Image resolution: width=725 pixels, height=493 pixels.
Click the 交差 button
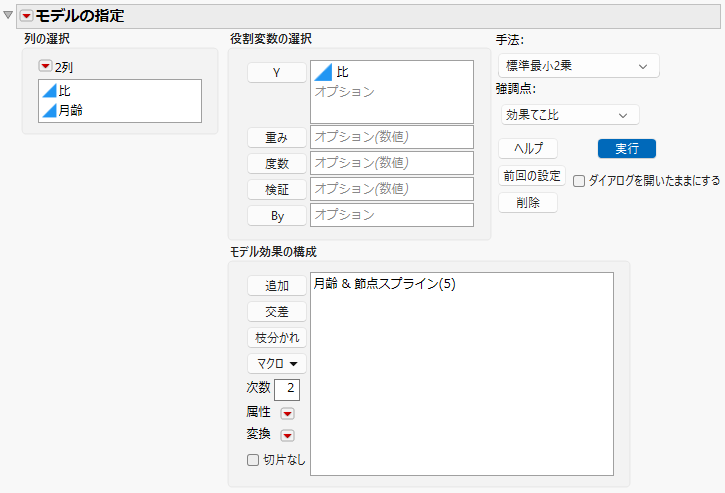pyautogui.click(x=276, y=311)
